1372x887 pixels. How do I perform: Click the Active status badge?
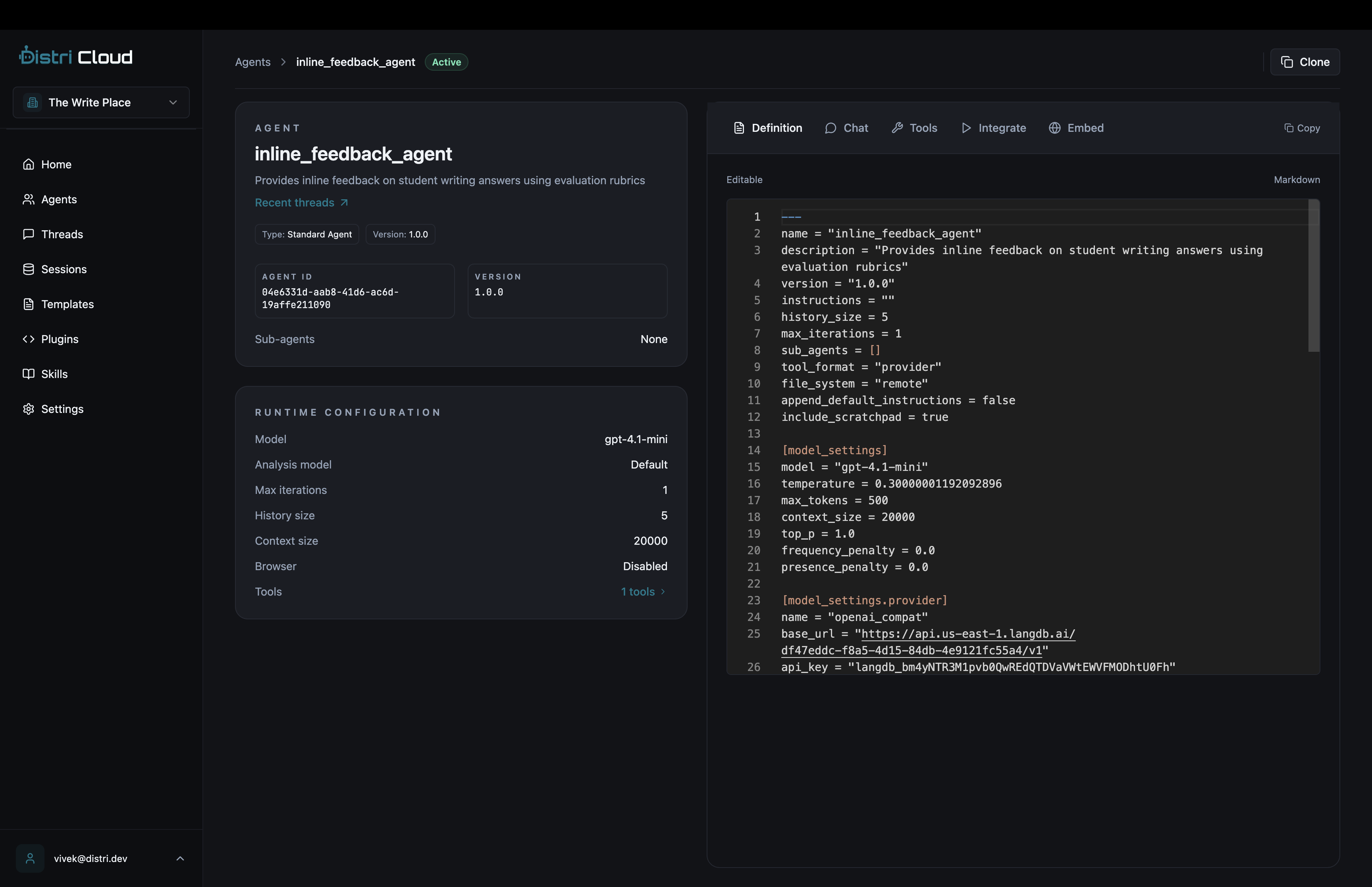coord(446,62)
